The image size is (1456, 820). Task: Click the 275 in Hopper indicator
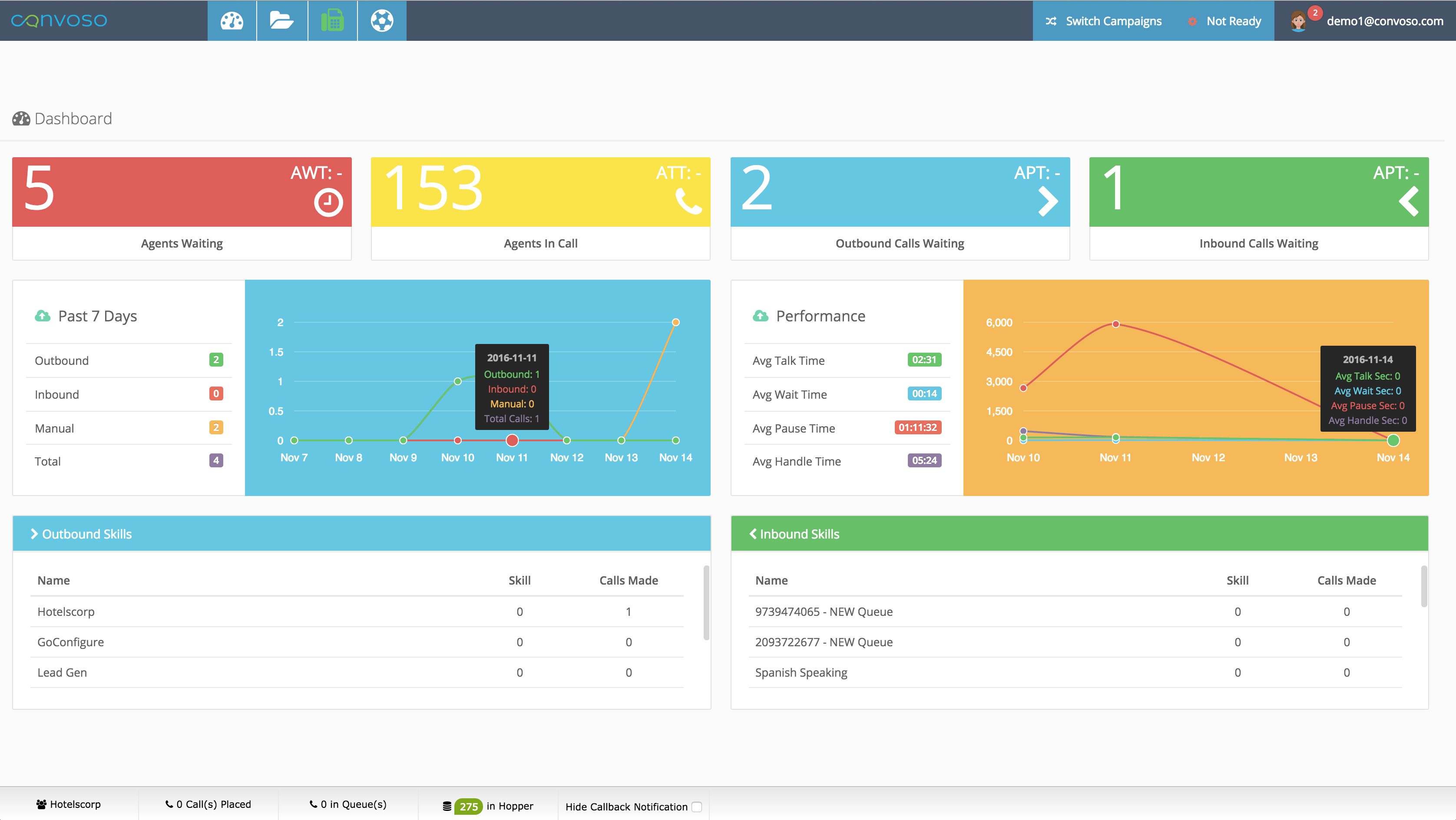point(468,807)
